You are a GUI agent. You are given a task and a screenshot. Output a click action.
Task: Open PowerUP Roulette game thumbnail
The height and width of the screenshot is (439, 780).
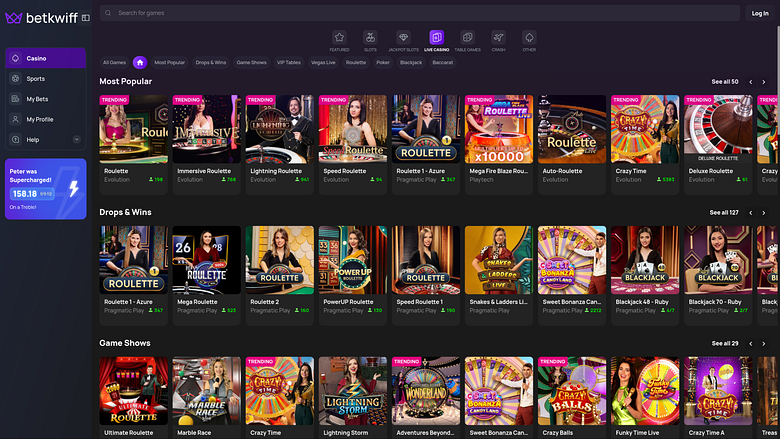click(x=353, y=260)
